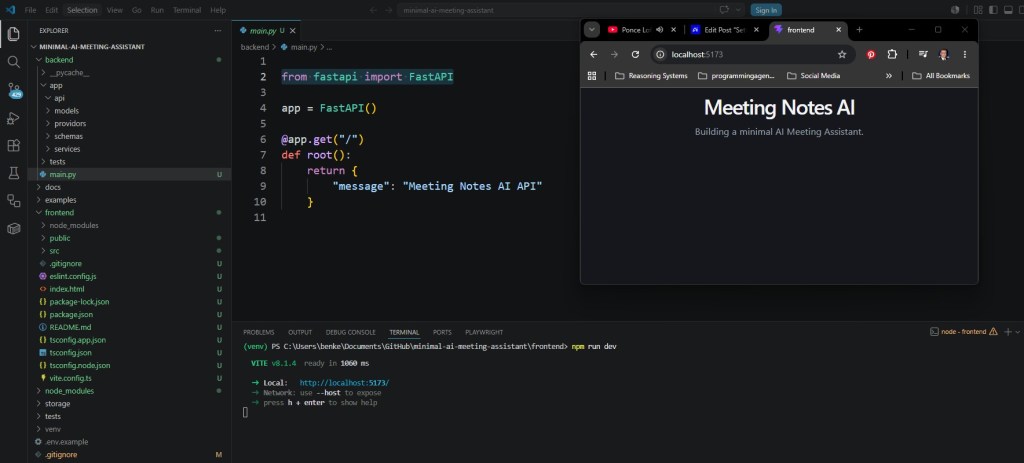Expand the models folder
This screenshot has width=1024, height=463.
[x=66, y=111]
